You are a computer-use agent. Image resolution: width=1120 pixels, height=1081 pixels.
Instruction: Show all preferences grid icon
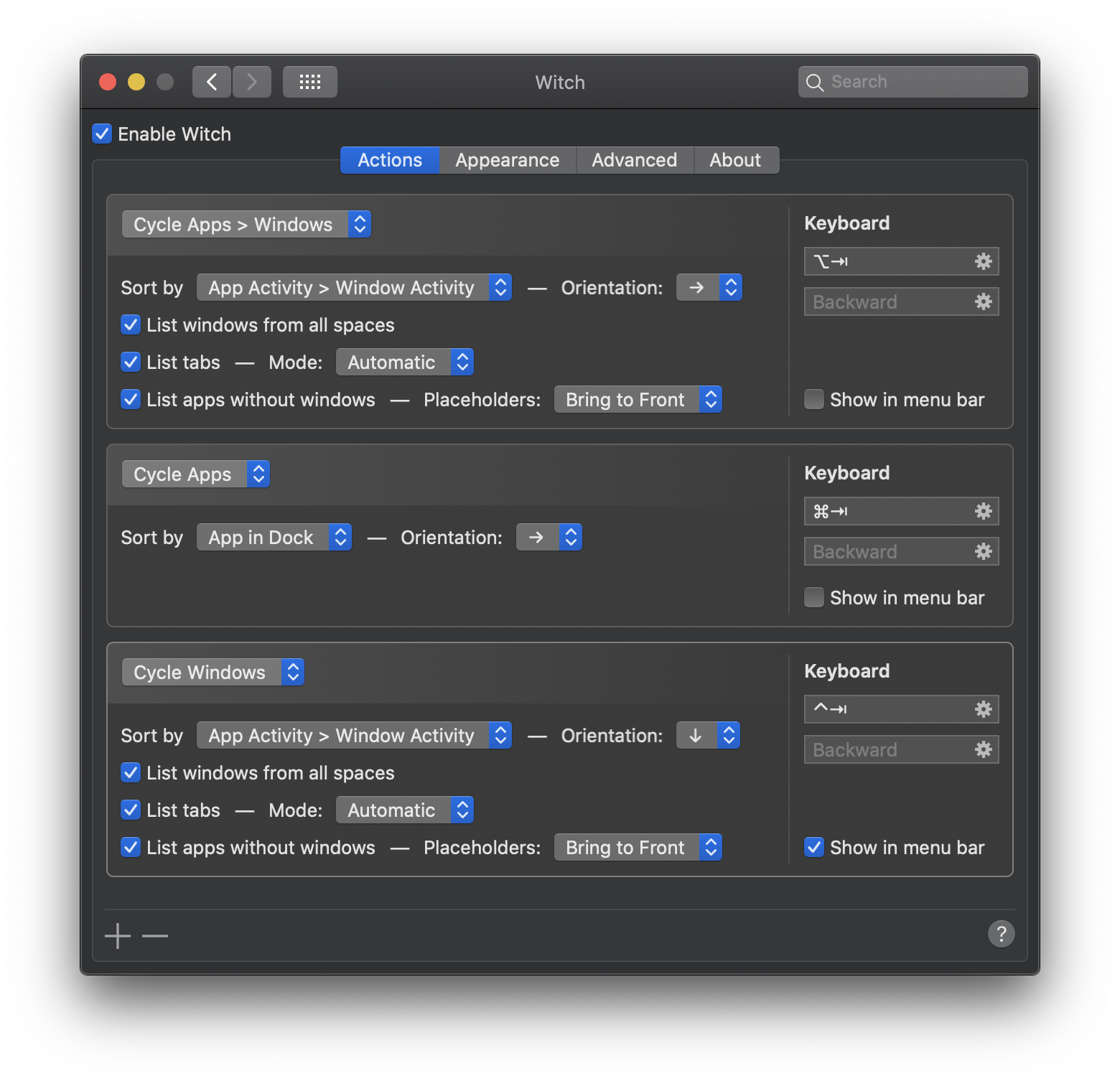pyautogui.click(x=310, y=82)
